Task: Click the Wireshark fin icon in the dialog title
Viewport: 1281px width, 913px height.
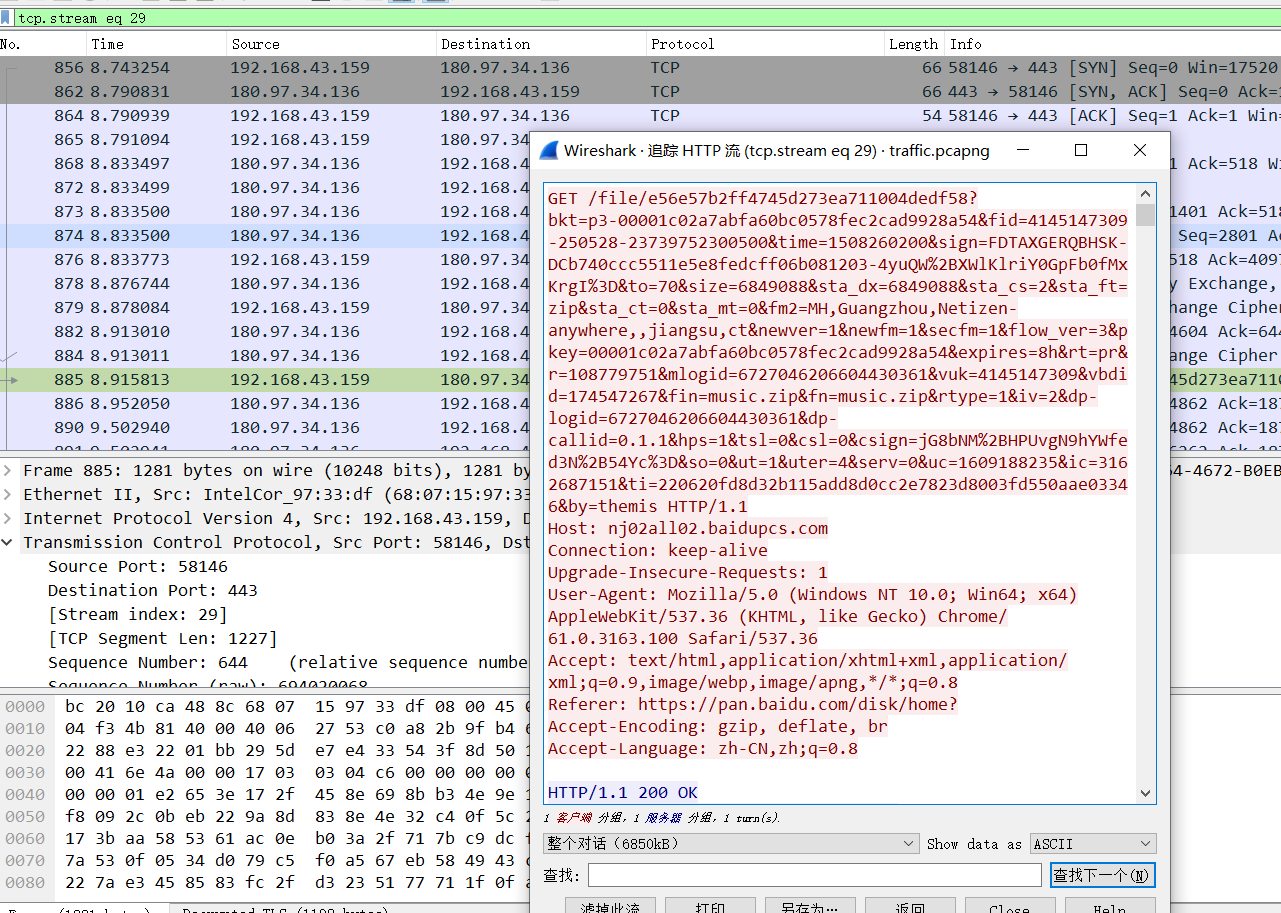Action: click(x=549, y=151)
